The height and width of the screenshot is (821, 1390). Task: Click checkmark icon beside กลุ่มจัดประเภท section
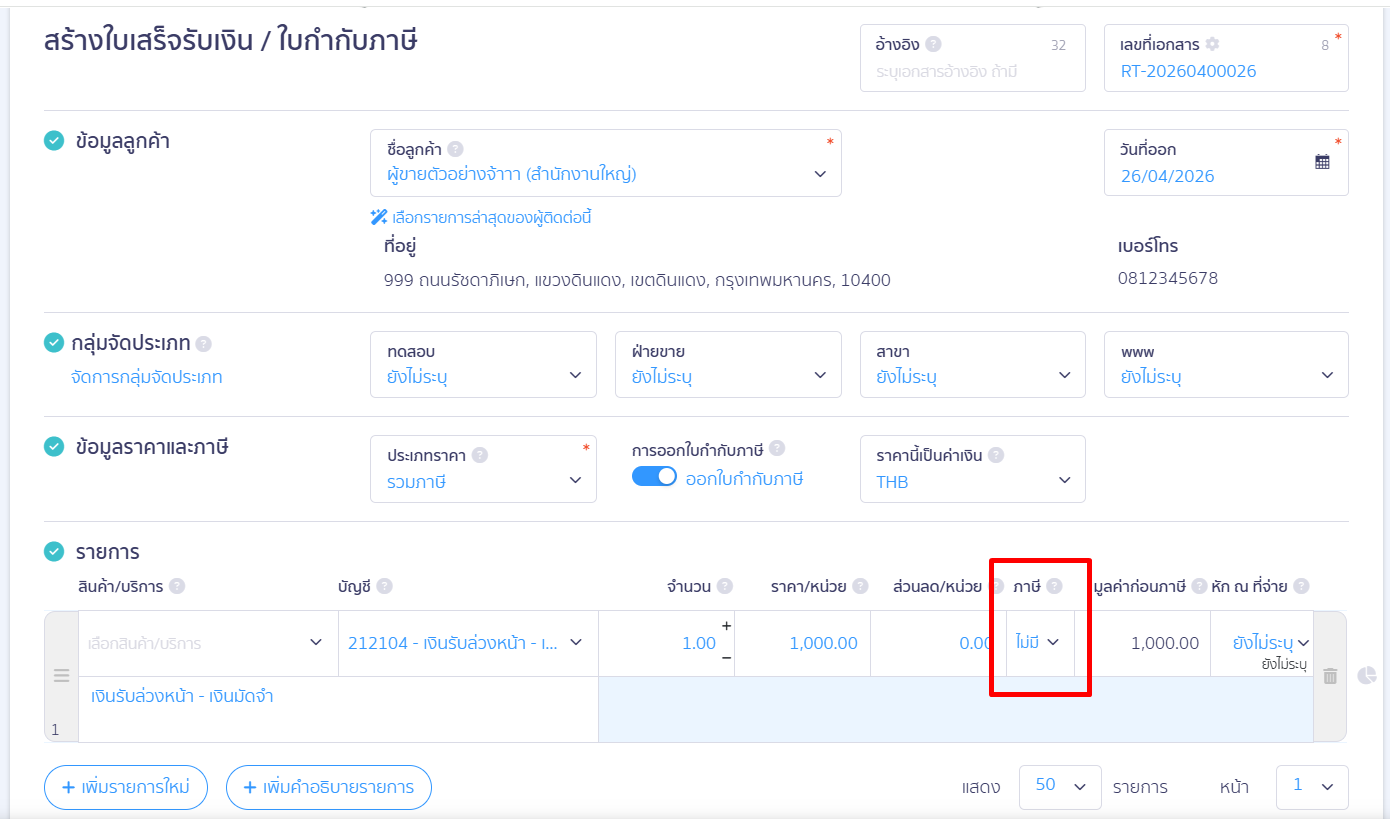click(x=54, y=343)
